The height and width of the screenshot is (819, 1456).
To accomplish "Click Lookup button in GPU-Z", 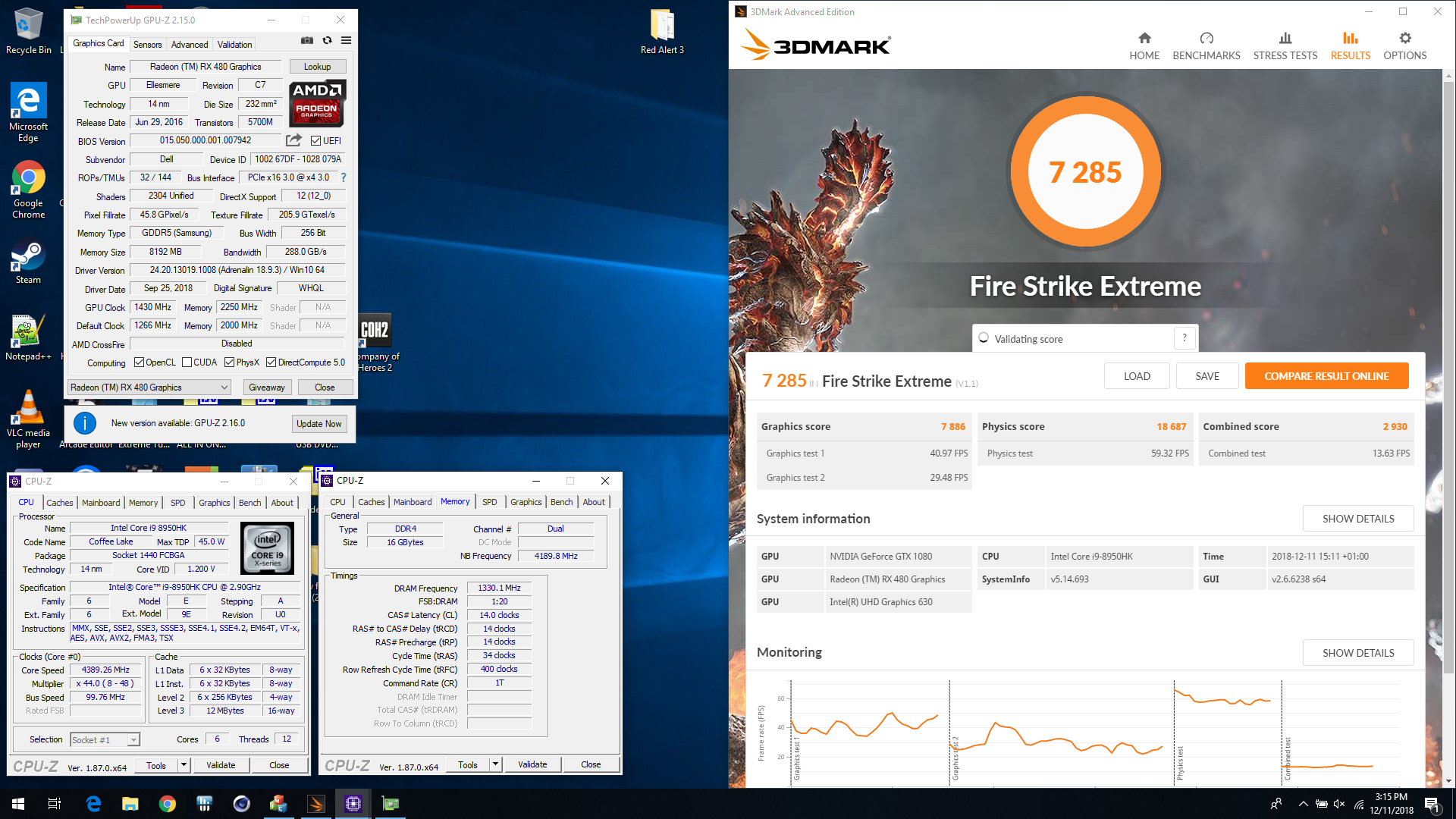I will [x=317, y=67].
